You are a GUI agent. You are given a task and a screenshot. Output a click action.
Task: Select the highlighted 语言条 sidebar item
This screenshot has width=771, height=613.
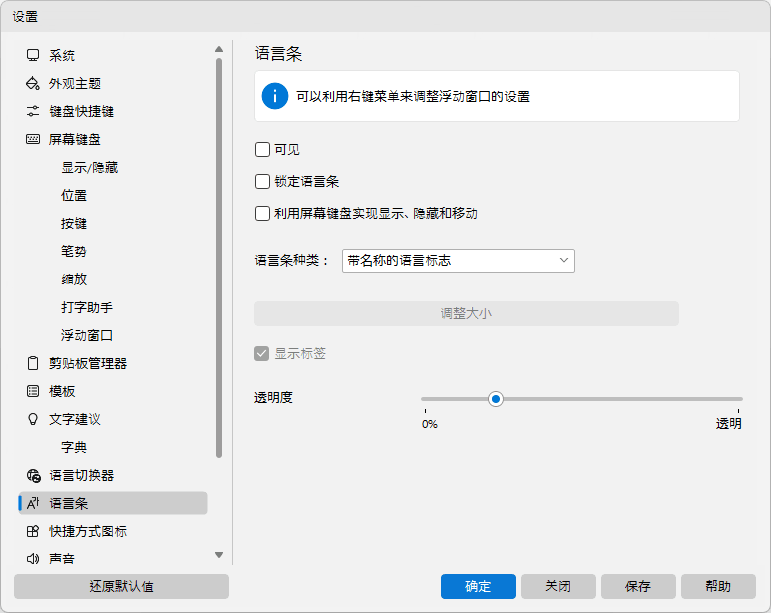pos(113,503)
